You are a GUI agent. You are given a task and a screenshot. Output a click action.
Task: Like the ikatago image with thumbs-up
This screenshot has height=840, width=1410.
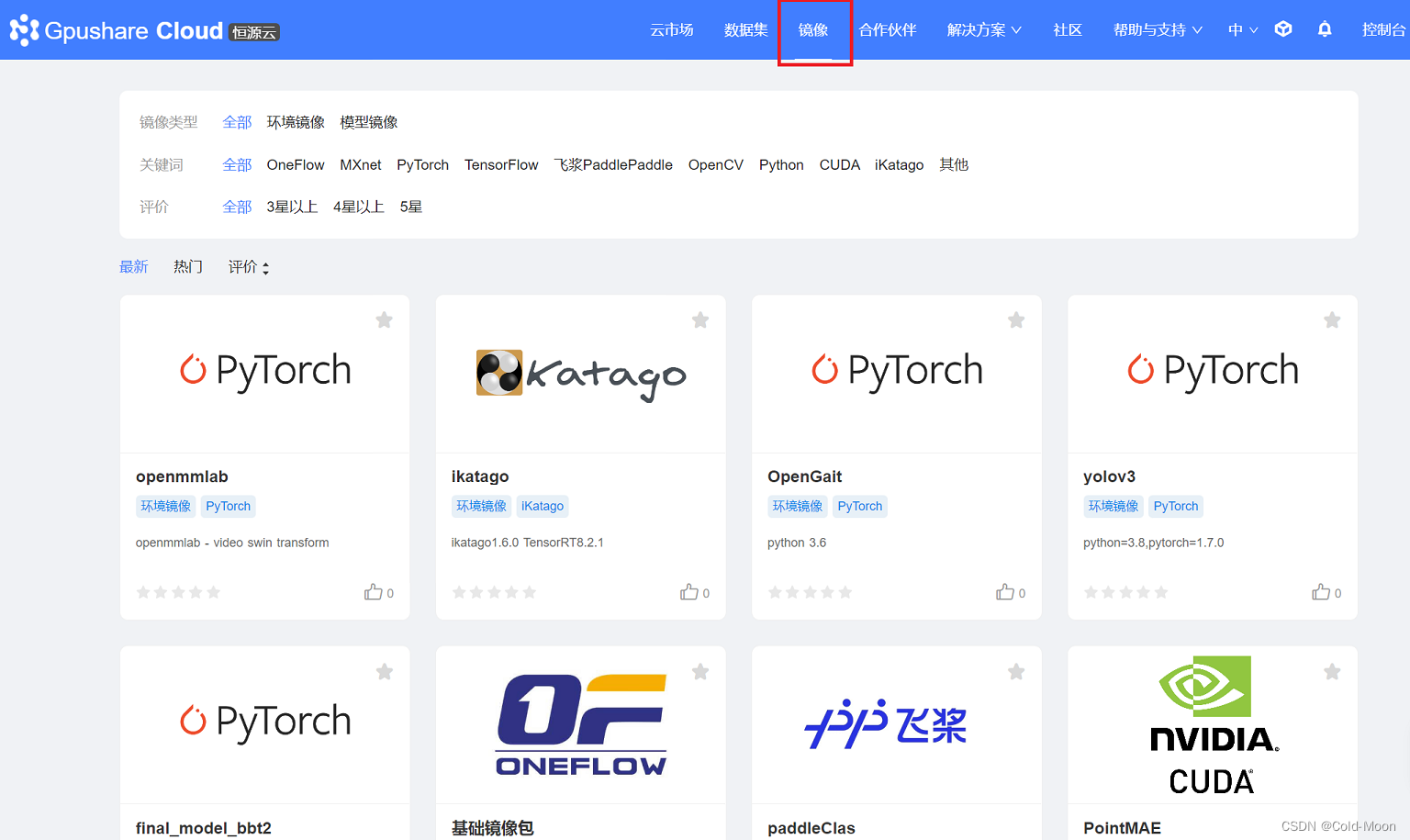[689, 592]
